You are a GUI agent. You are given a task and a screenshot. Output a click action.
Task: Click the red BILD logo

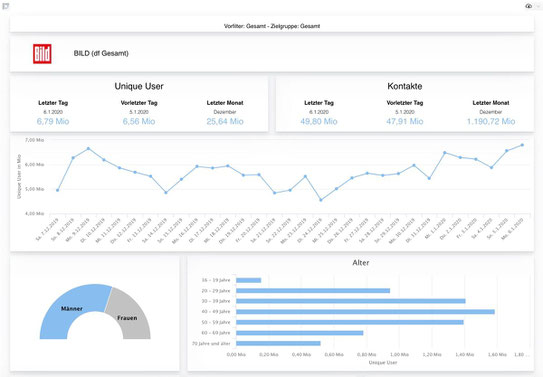pyautogui.click(x=42, y=54)
